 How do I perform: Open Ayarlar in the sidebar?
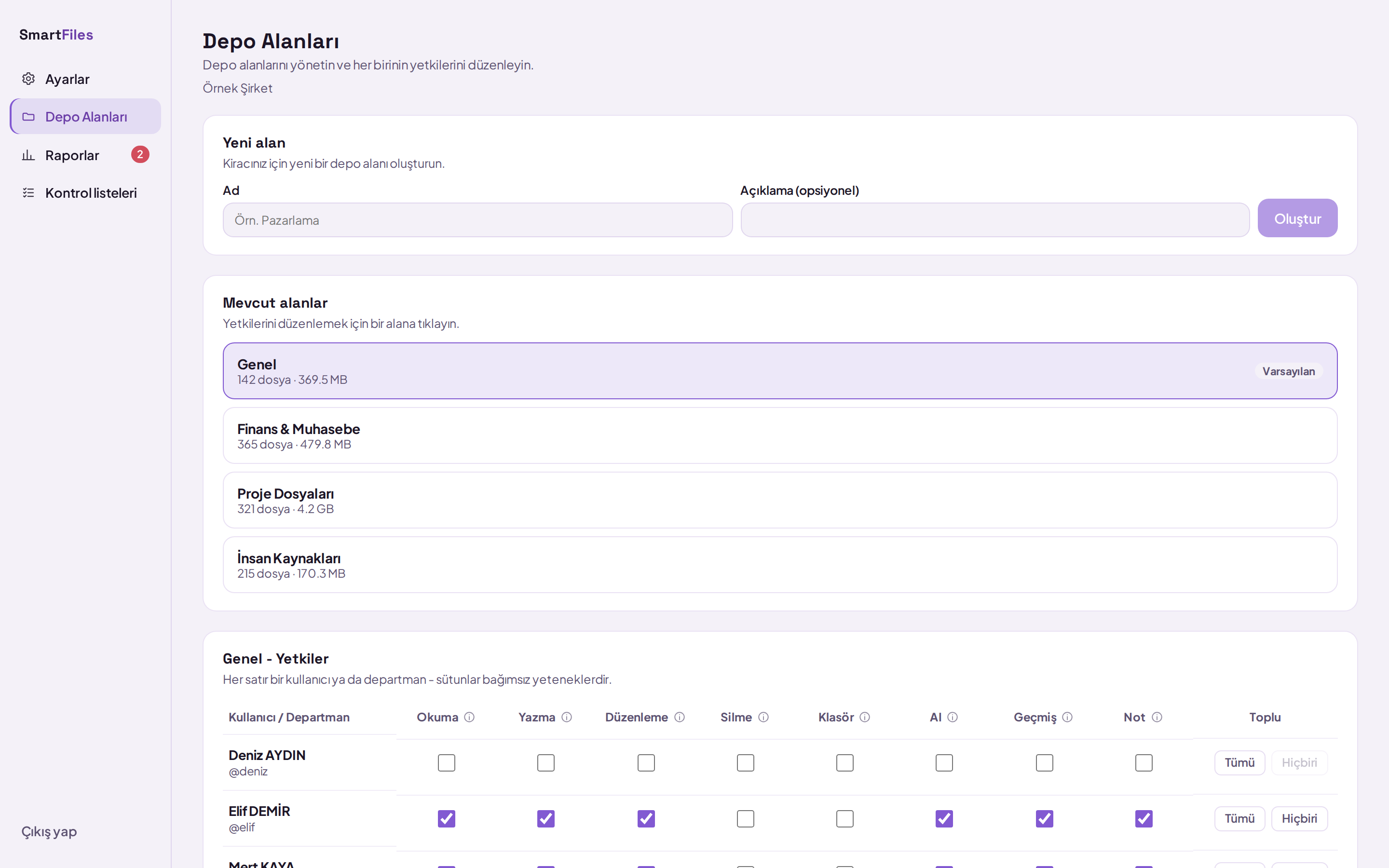(x=85, y=79)
